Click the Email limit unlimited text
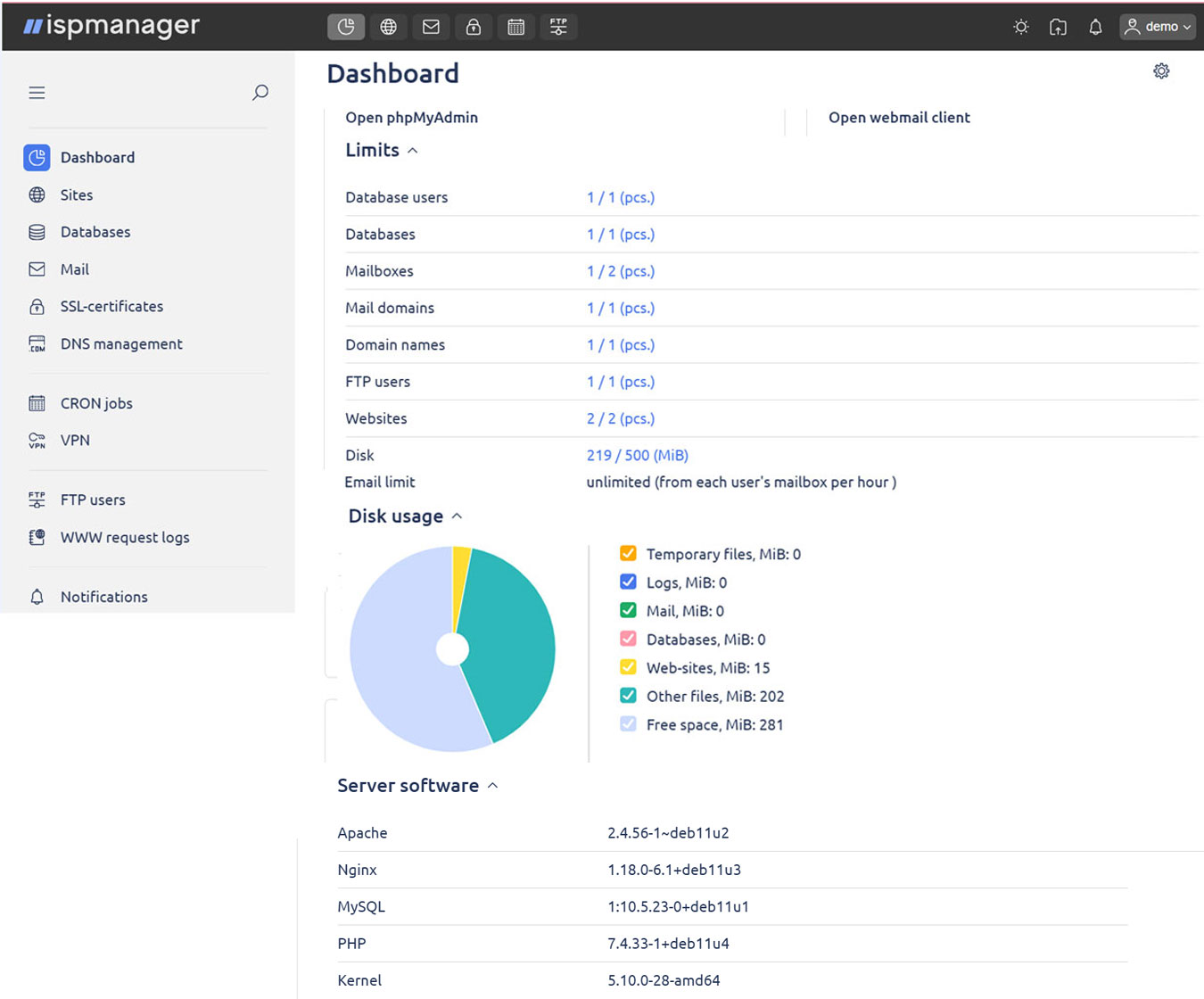 [x=741, y=483]
